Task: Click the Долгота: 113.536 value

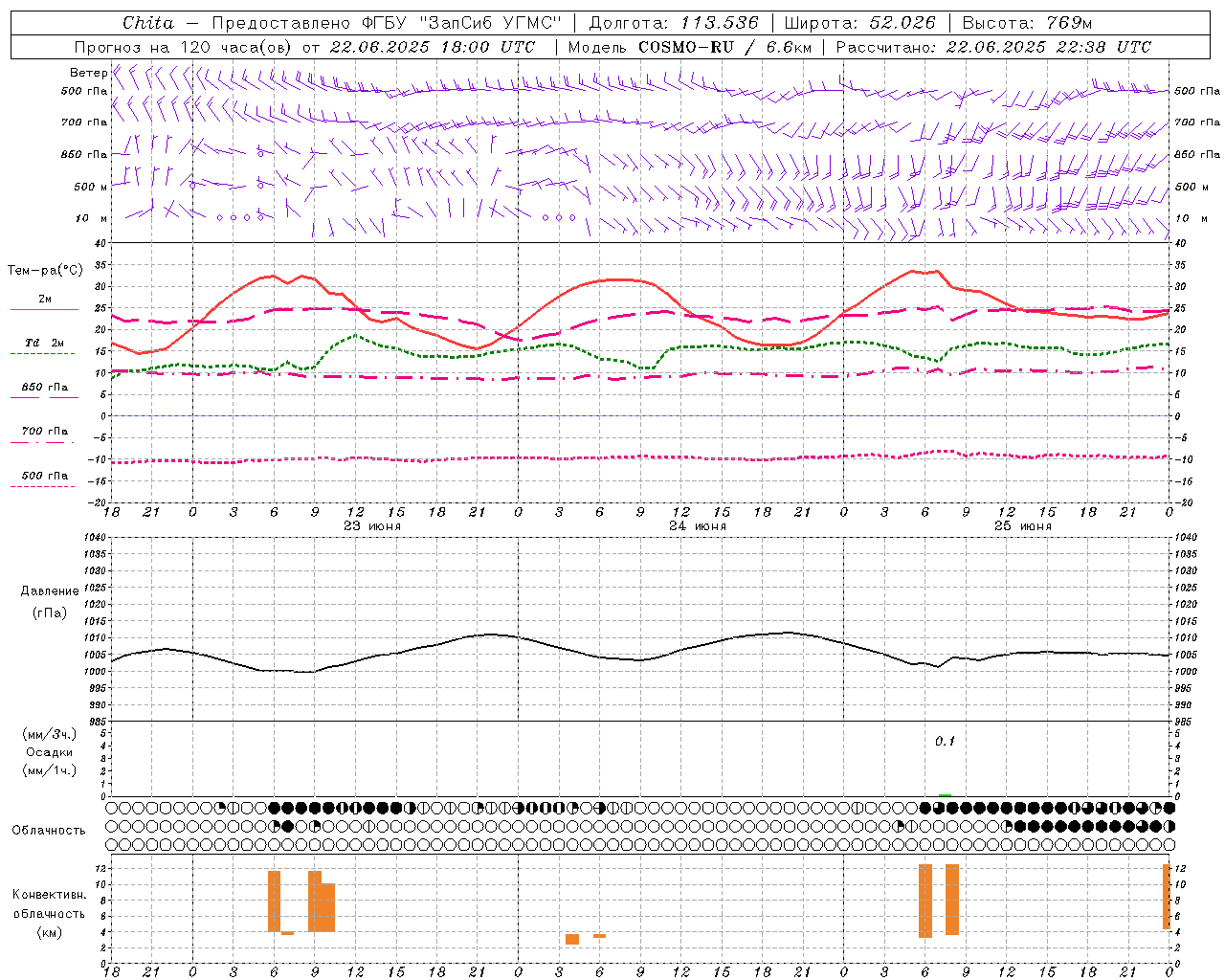Action: click(x=674, y=23)
